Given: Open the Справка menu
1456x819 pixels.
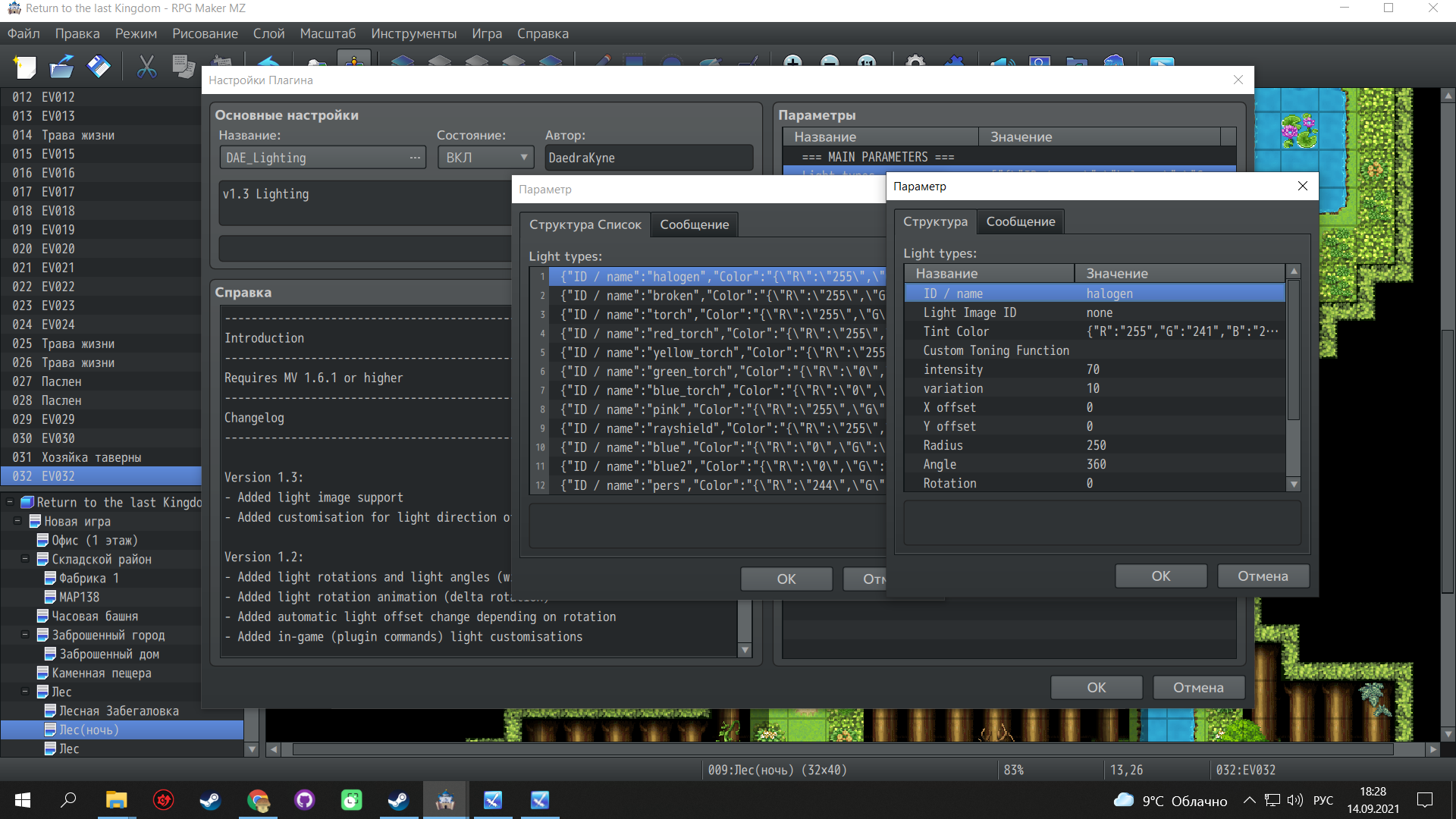Looking at the screenshot, I should click(543, 33).
